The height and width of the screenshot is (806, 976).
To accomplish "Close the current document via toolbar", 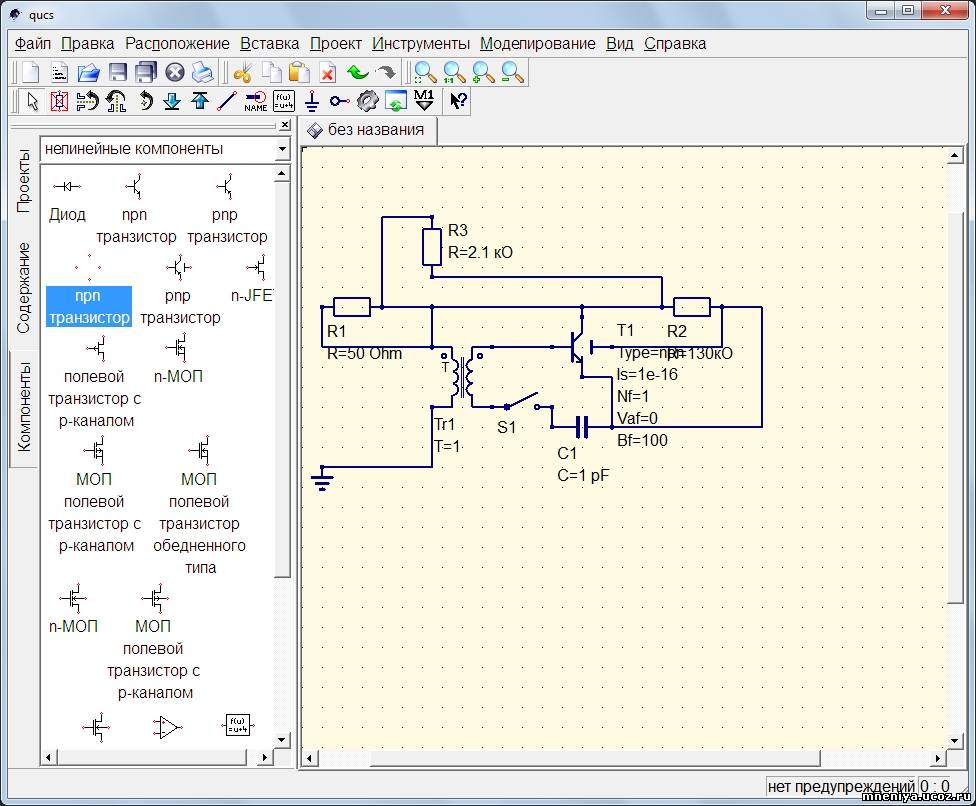I will click(x=175, y=73).
